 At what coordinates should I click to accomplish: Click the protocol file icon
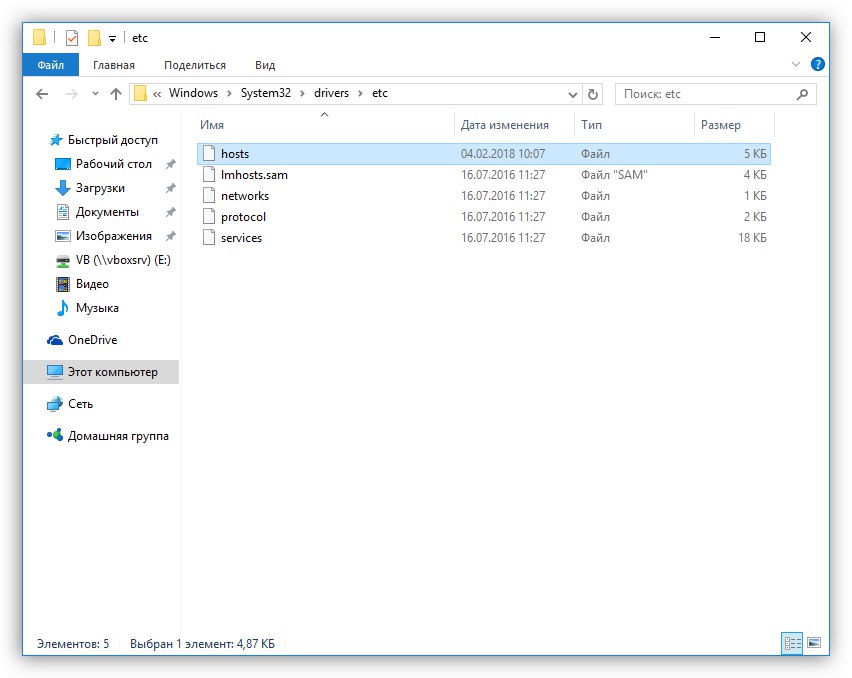pos(209,216)
